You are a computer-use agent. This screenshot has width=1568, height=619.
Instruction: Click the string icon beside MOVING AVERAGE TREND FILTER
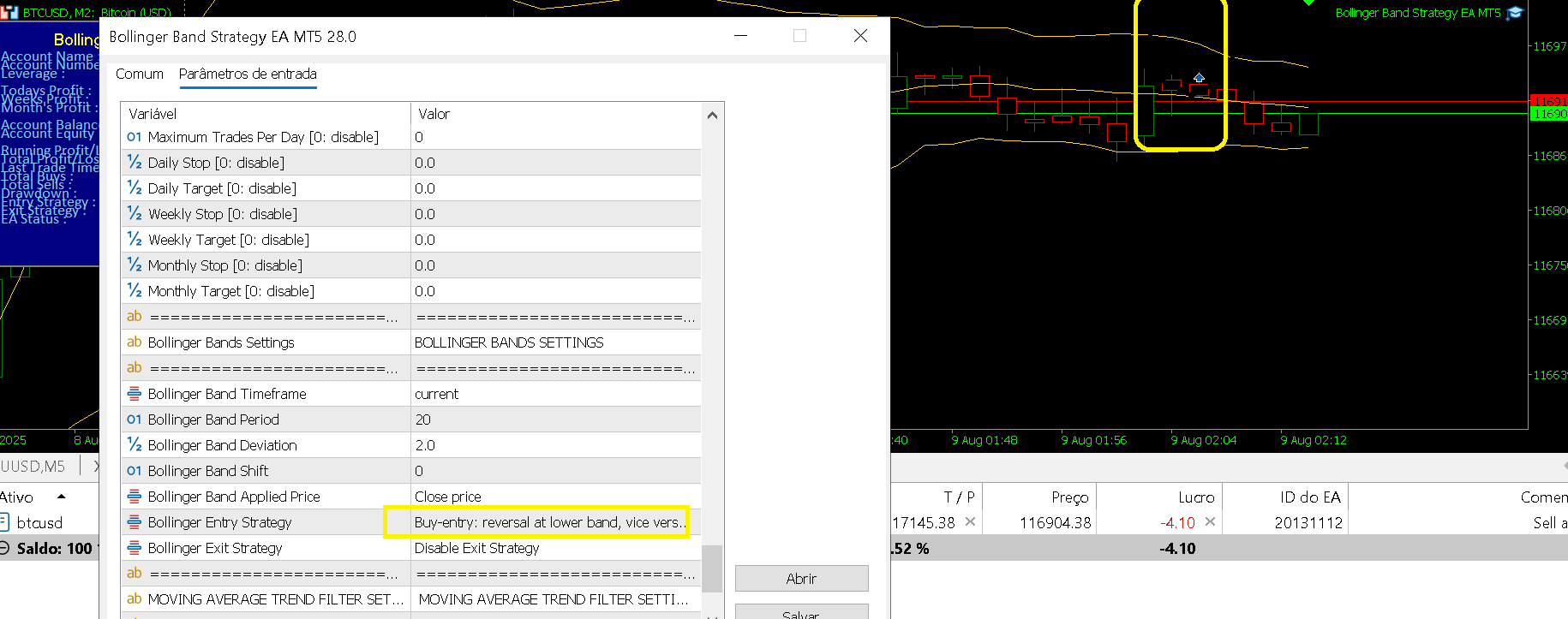[x=135, y=599]
